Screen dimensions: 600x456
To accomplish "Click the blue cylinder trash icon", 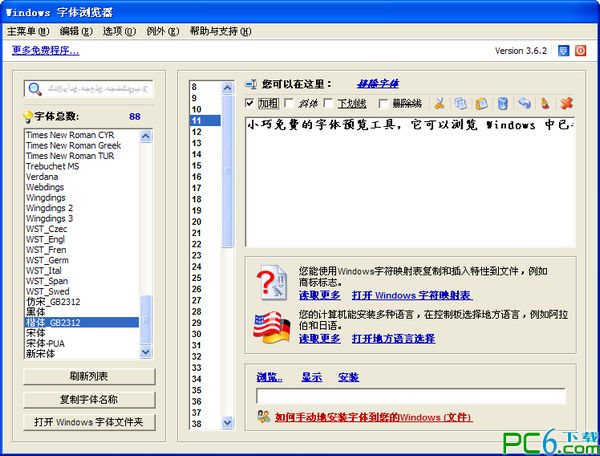I will pyautogui.click(x=503, y=103).
